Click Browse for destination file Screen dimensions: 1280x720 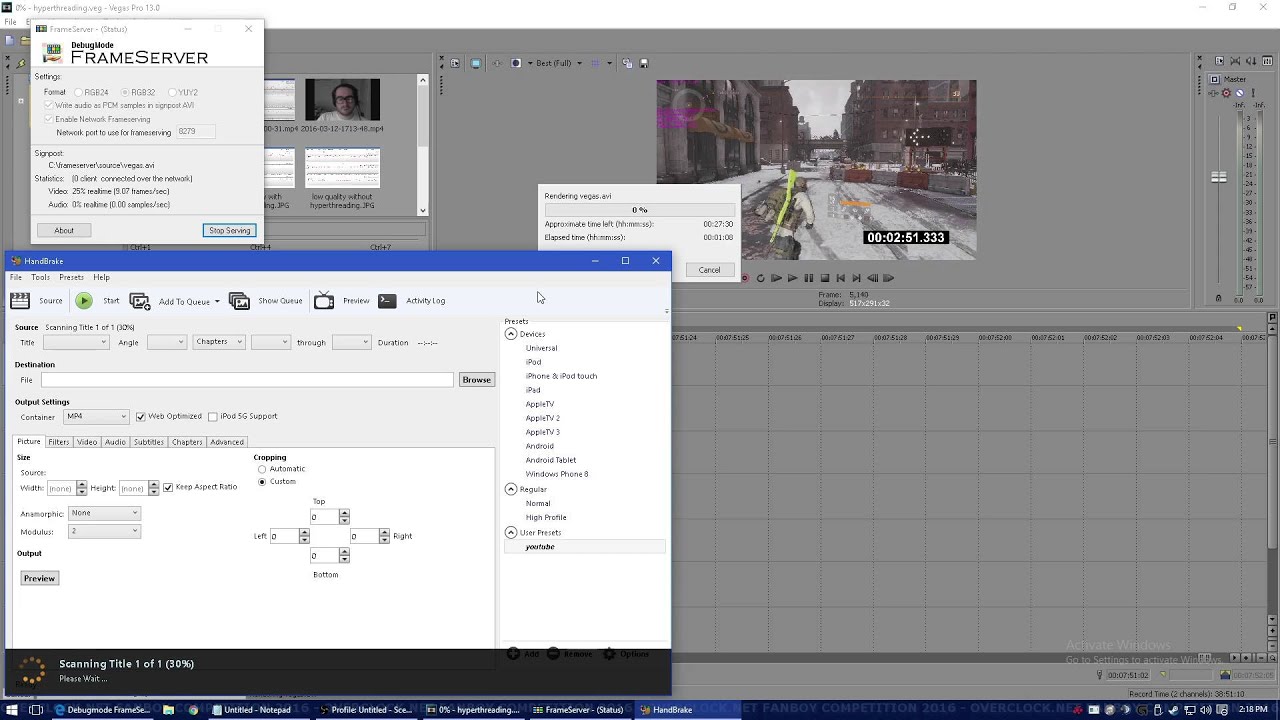click(x=476, y=380)
